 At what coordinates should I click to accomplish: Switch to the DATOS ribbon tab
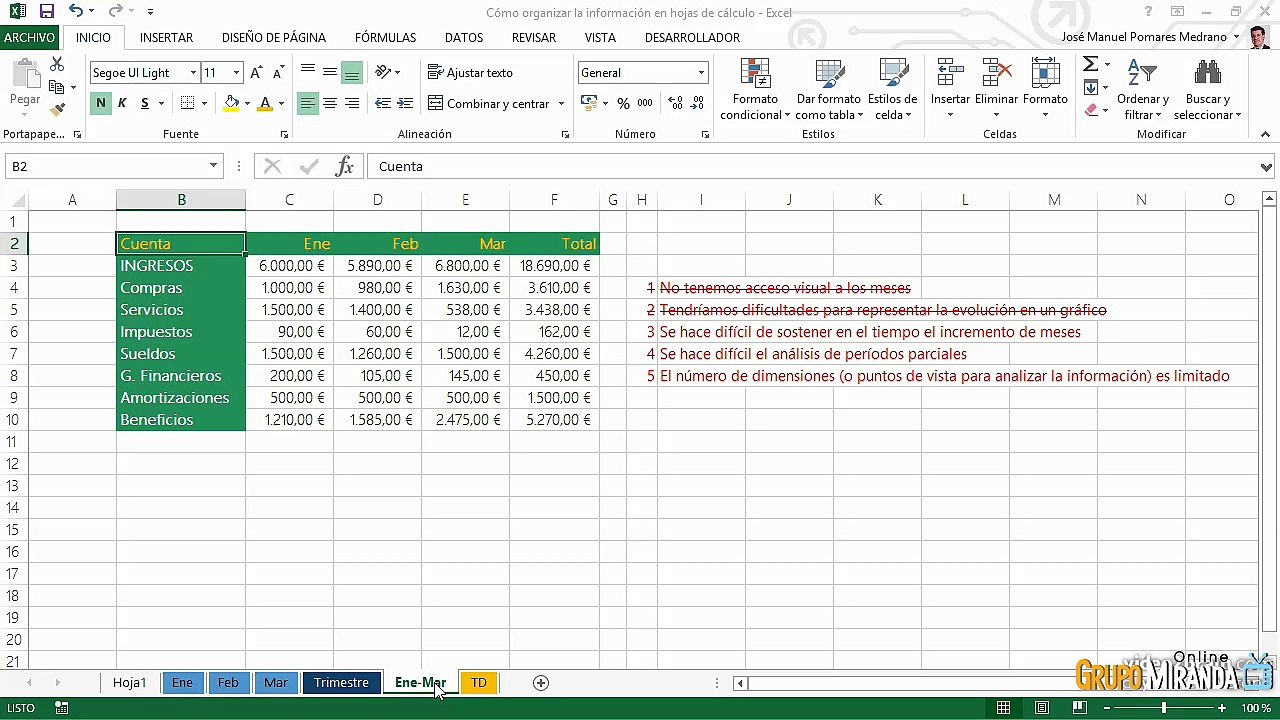click(x=464, y=38)
